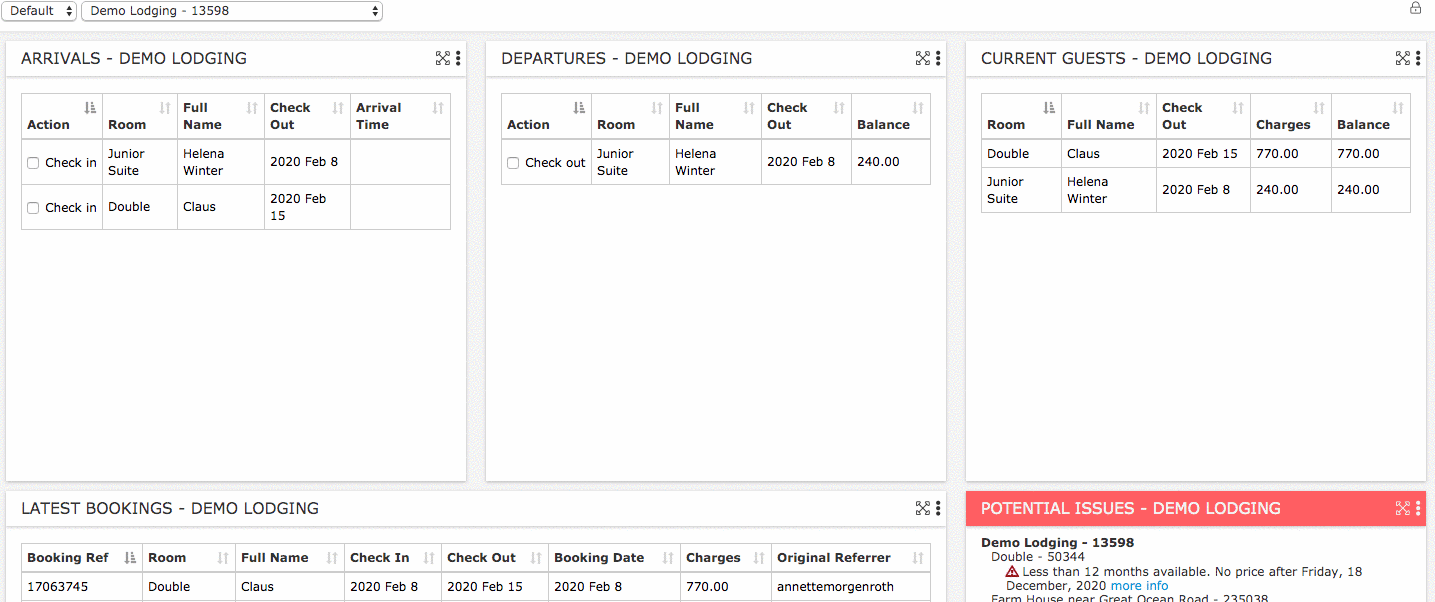Open the Default layout dropdown
The width and height of the screenshot is (1435, 602).
pyautogui.click(x=40, y=11)
